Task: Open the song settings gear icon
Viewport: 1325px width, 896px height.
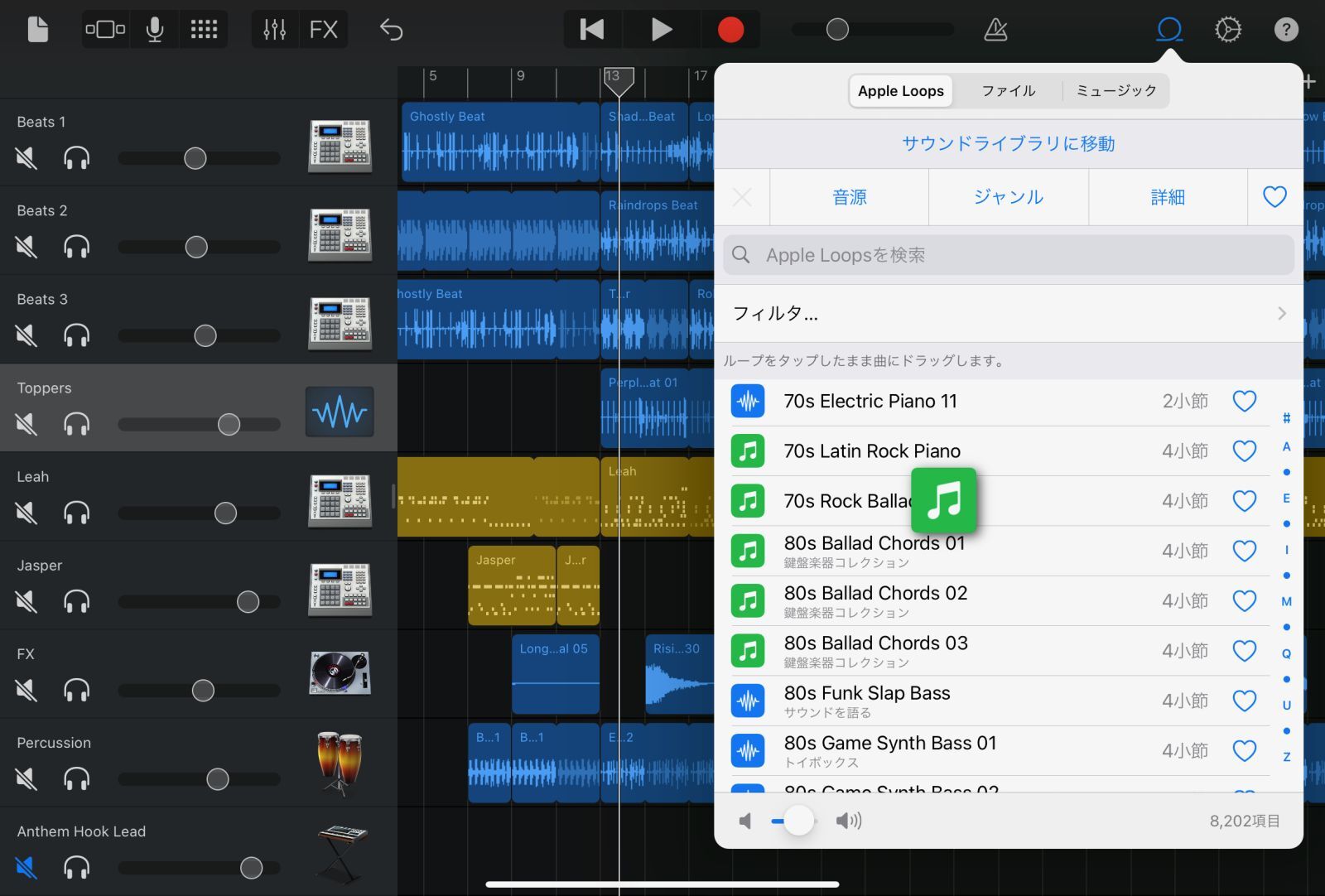Action: tap(1227, 30)
